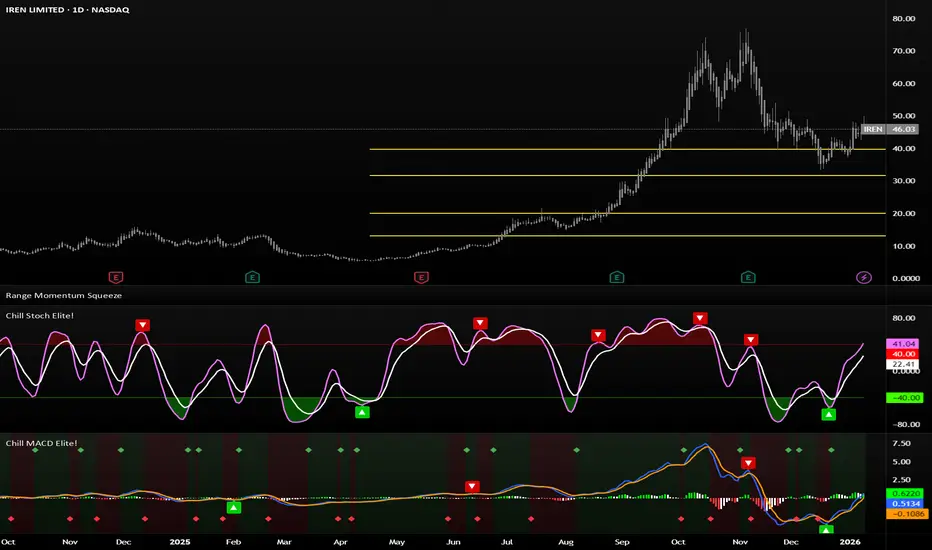This screenshot has width=932, height=550.
Task: Select the lowest yellow horizontal line above 10.00
Action: click(x=627, y=236)
